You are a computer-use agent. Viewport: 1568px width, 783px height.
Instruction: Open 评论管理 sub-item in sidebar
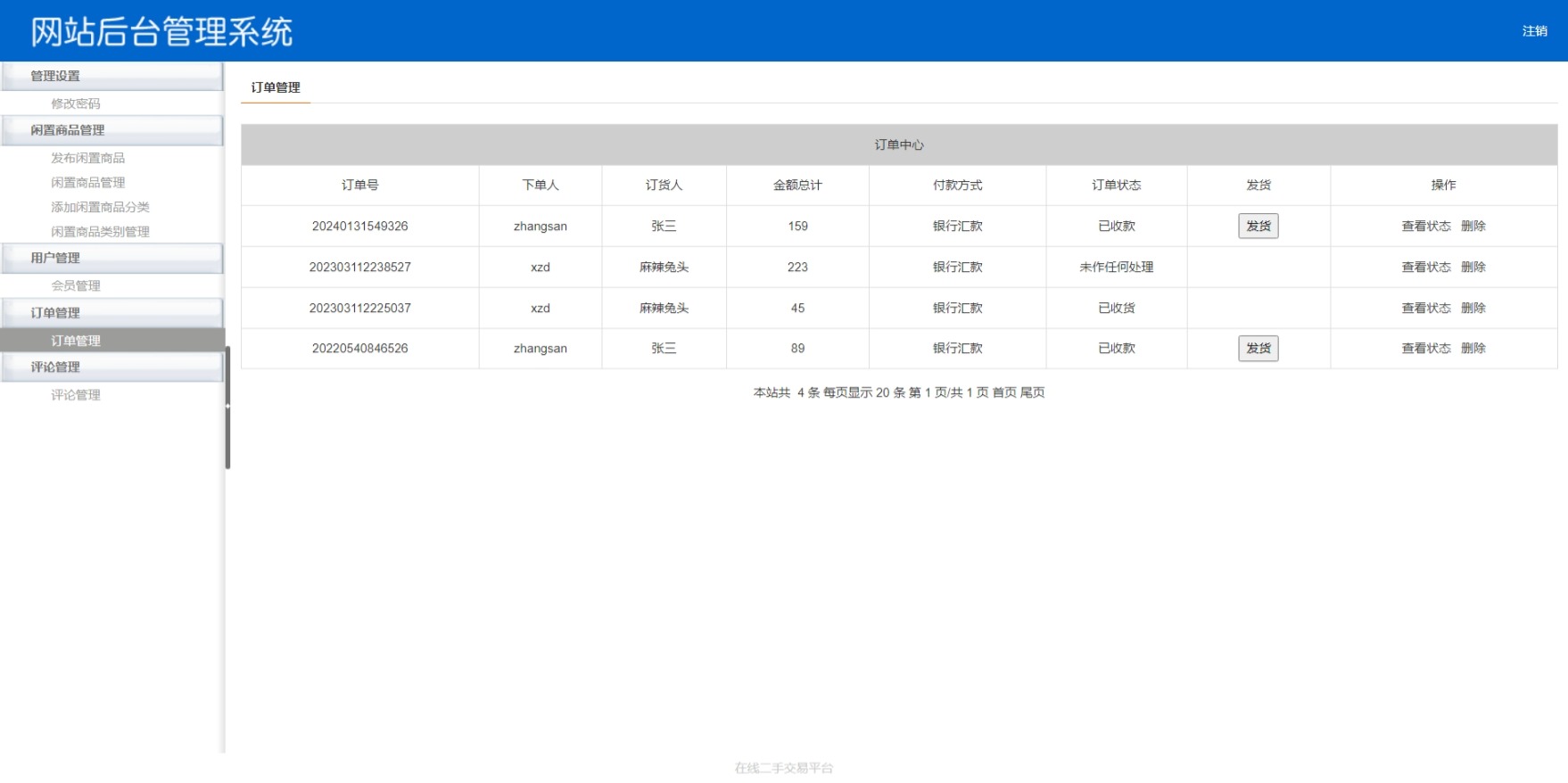click(x=76, y=395)
